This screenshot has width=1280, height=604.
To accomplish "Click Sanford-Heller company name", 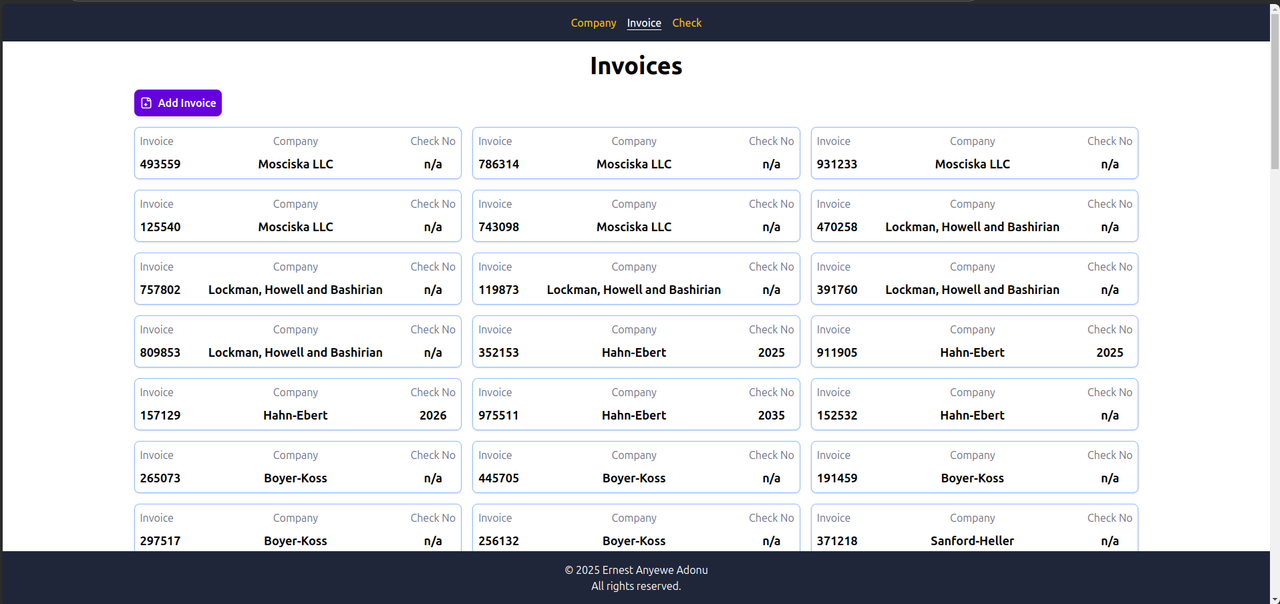I will (x=972, y=541).
